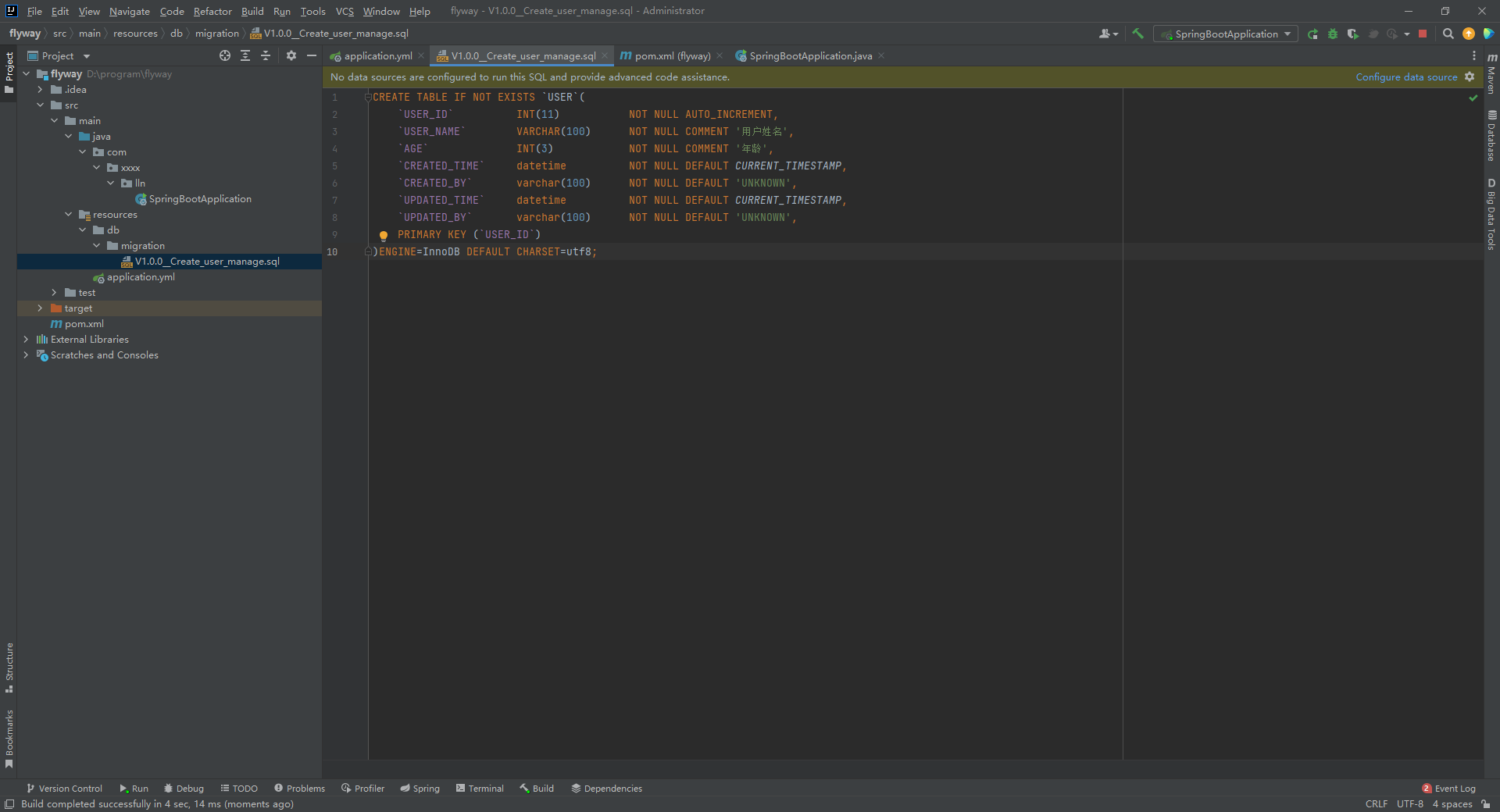Image resolution: width=1500 pixels, height=812 pixels.
Task: Click the Project panel settings gear icon
Action: coord(291,55)
